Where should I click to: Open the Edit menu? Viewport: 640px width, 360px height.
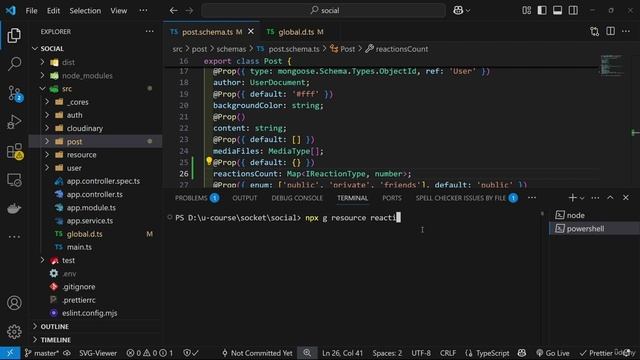[x=53, y=11]
